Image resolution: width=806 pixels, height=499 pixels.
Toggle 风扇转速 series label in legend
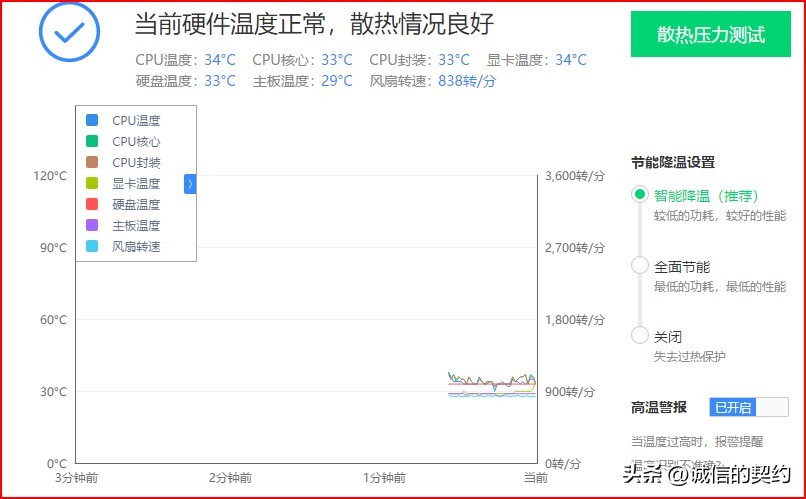pos(136,247)
